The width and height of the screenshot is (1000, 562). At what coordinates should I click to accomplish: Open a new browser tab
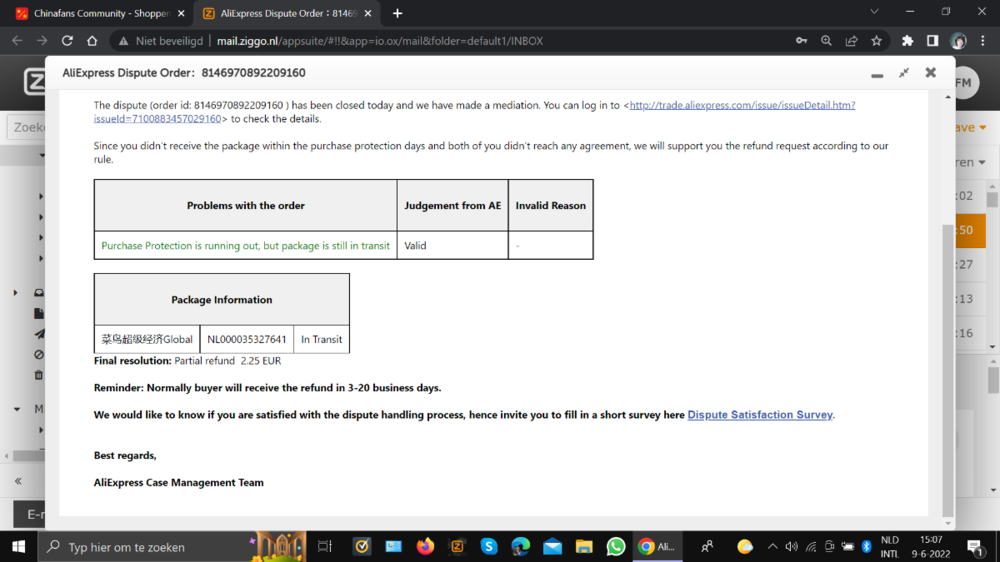tap(397, 13)
